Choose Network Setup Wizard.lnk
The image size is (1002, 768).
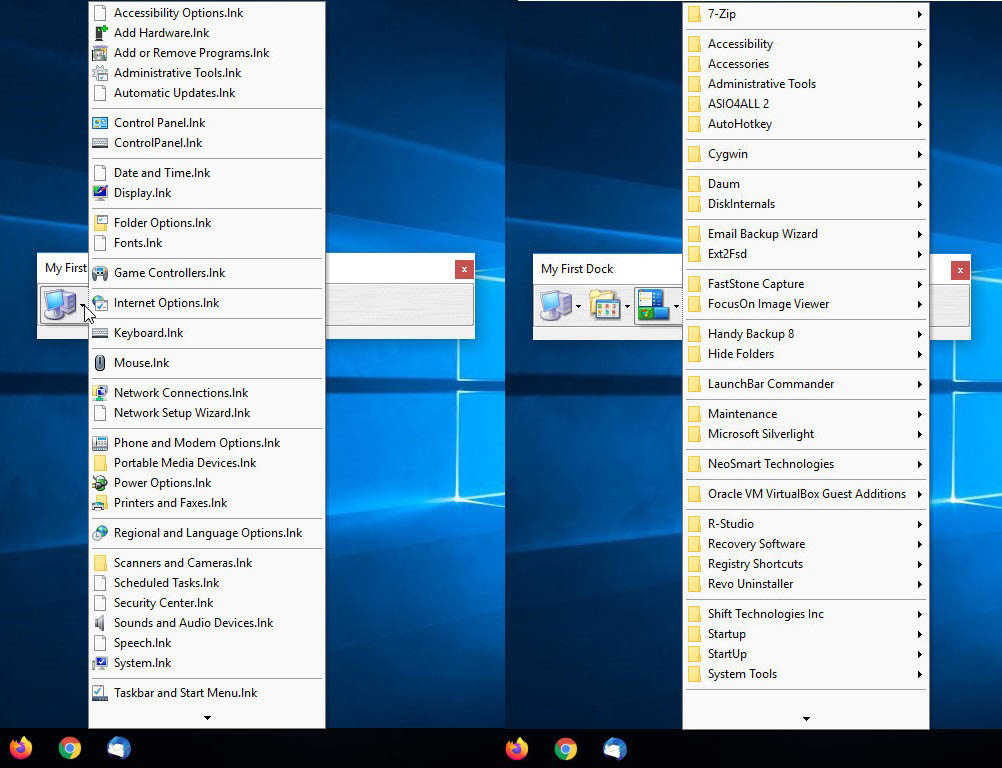(x=206, y=413)
